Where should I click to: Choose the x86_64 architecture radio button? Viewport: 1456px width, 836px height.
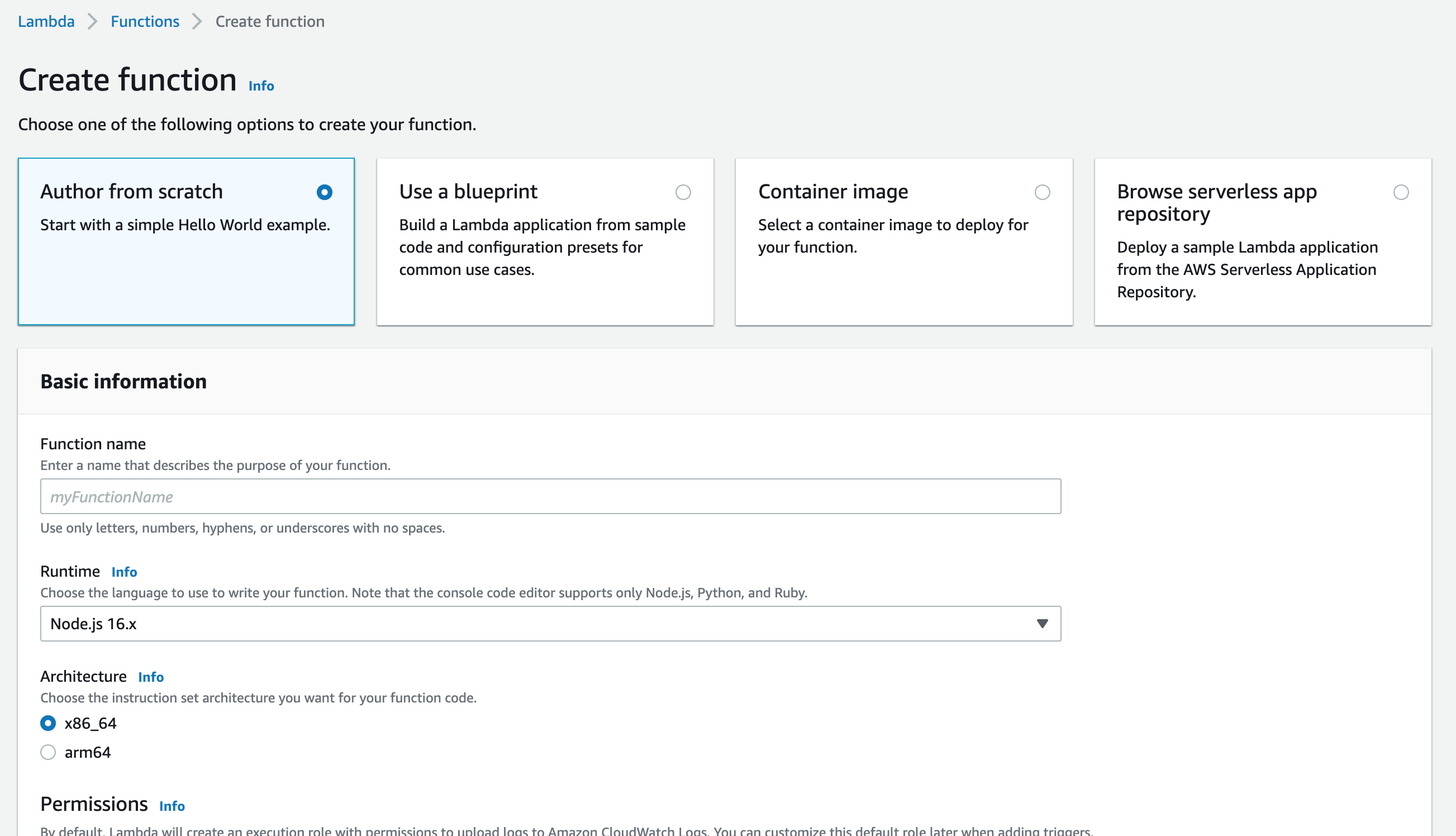(x=48, y=723)
